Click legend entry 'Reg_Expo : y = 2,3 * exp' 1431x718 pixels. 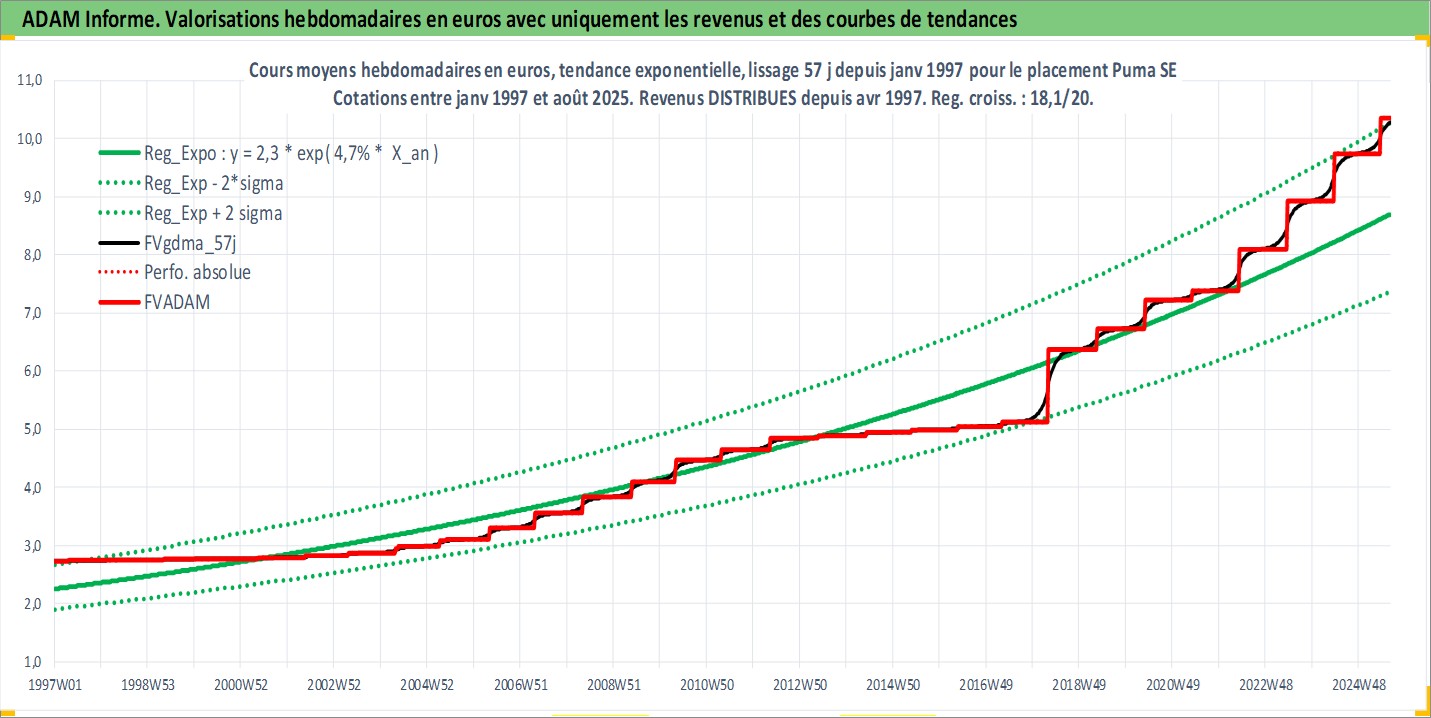click(x=291, y=153)
